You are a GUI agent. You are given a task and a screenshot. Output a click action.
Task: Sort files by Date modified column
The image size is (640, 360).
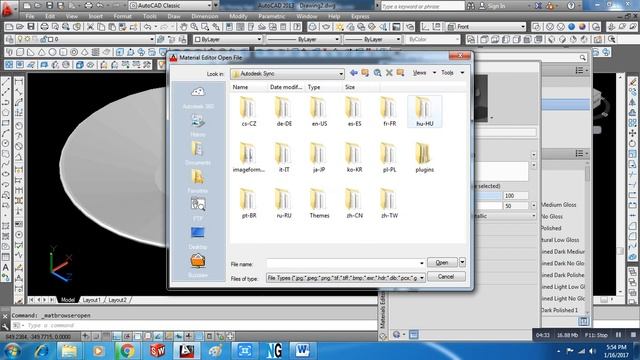(x=285, y=87)
